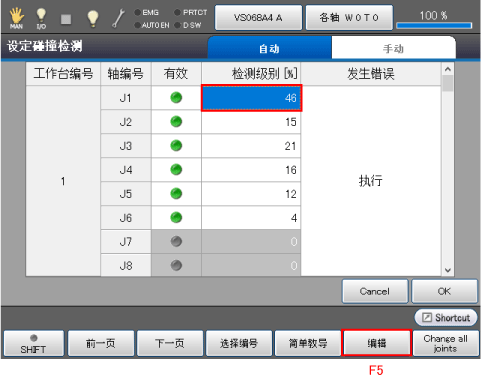
Task: Click the MAN hand mode icon
Action: [x=16, y=18]
